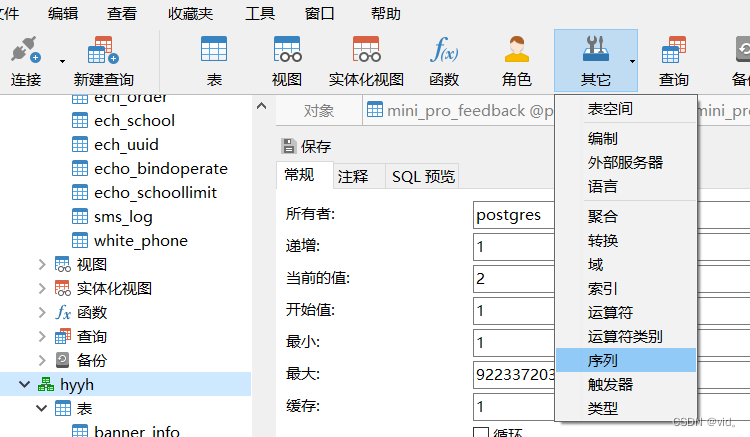Open the 视图 views toolbar button
The image size is (750, 437).
coord(287,61)
